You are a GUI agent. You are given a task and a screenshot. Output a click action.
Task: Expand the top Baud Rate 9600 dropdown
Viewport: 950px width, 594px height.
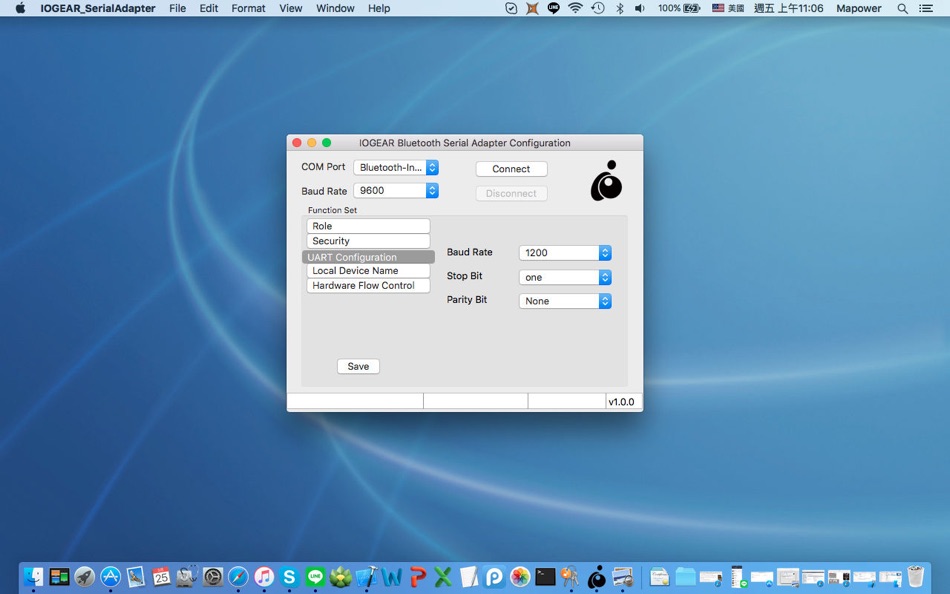(x=396, y=190)
